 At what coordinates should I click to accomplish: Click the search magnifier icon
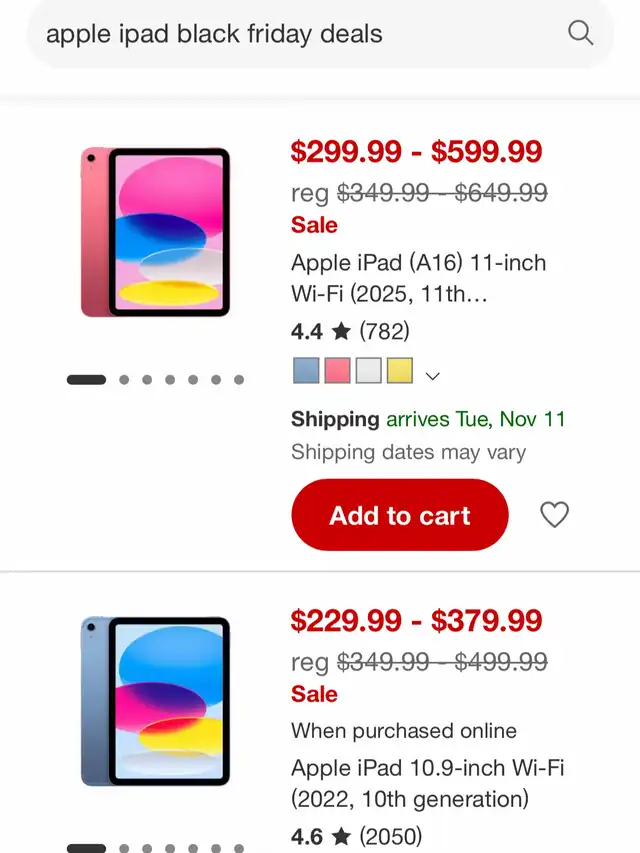click(x=580, y=33)
